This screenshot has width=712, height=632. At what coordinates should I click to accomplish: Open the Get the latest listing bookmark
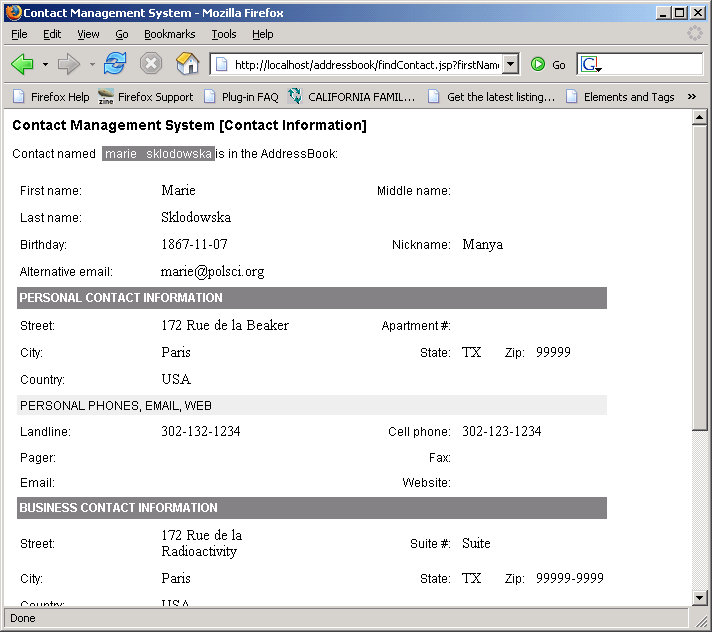[x=491, y=97]
